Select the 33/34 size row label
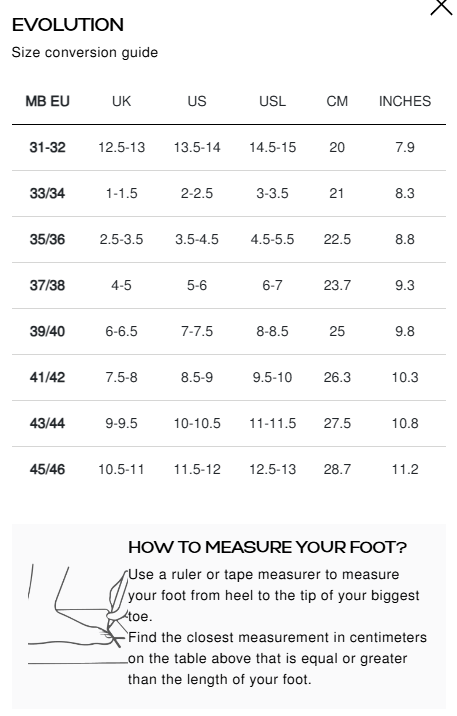457x716 pixels. pos(47,193)
